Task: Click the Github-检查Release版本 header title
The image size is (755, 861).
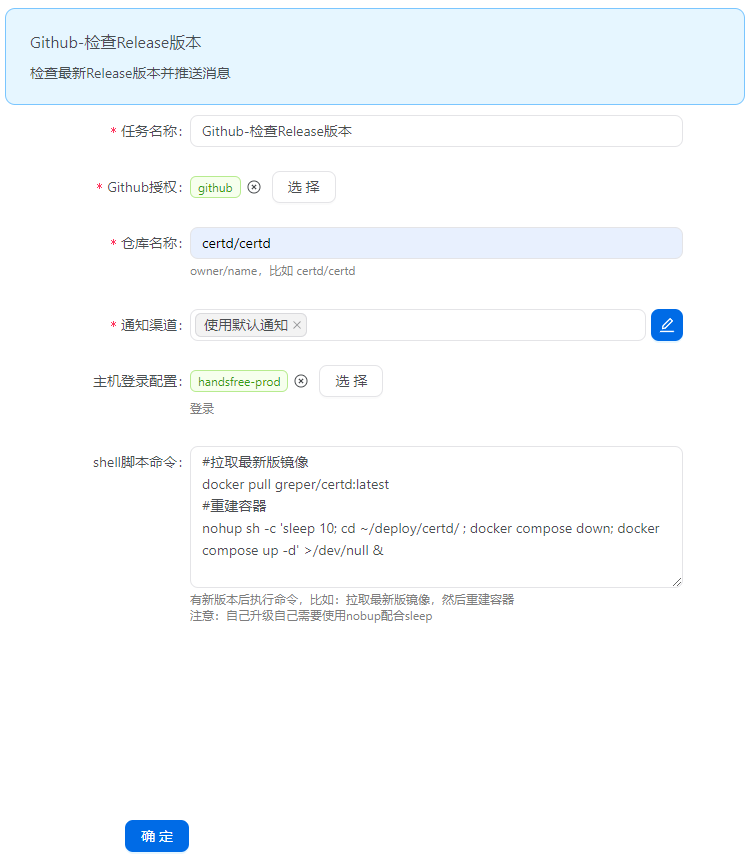Action: point(116,43)
